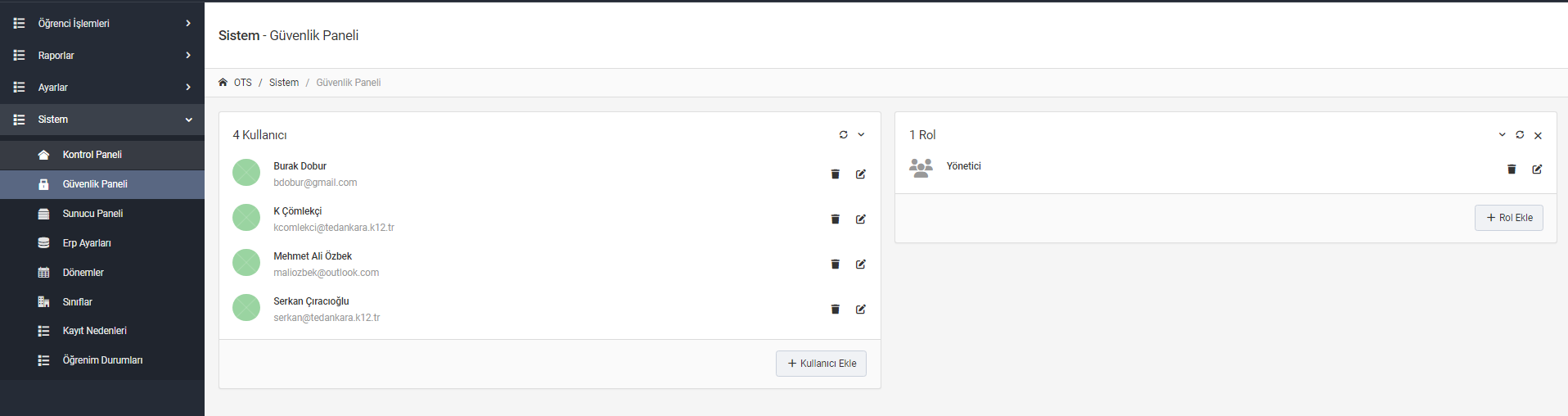1568x416 pixels.
Task: Delete the Yönetici role
Action: (x=1512, y=170)
